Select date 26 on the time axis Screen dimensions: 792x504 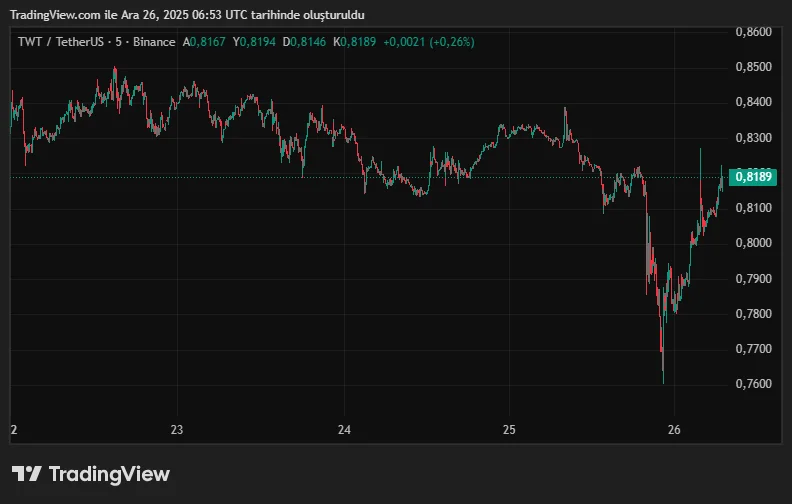tap(674, 430)
